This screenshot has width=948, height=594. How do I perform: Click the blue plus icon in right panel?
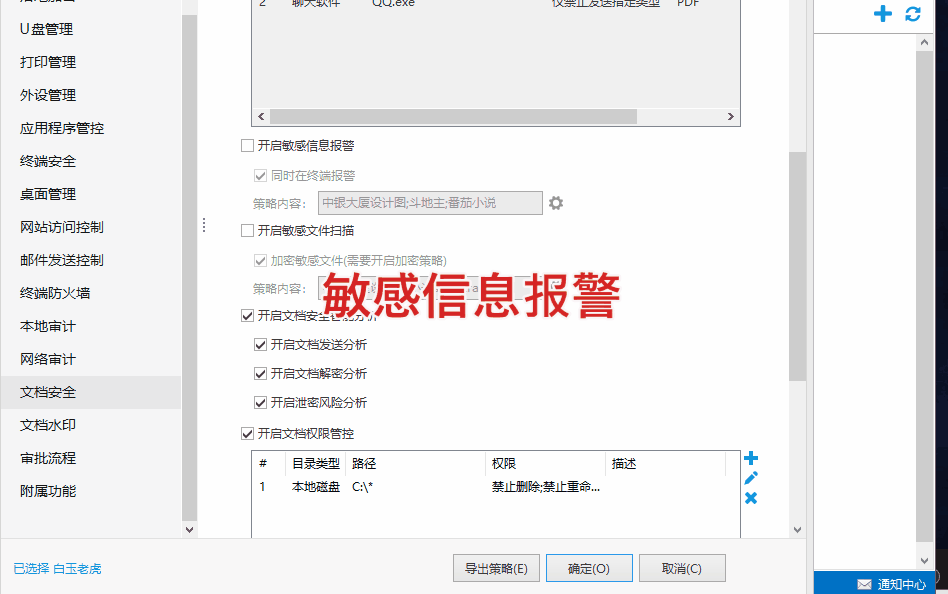[x=883, y=13]
